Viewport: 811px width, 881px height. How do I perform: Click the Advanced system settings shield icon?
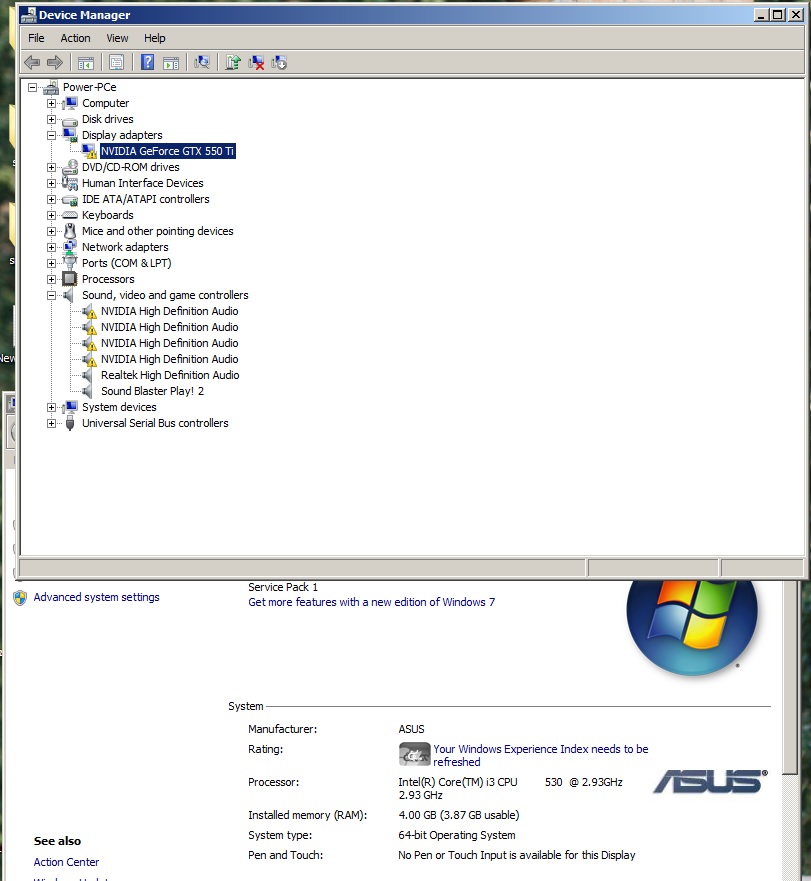20,597
